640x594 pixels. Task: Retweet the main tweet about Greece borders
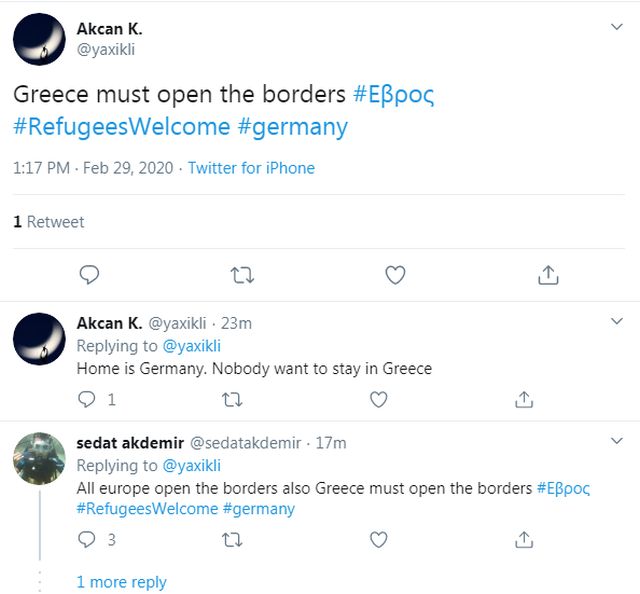coord(242,274)
